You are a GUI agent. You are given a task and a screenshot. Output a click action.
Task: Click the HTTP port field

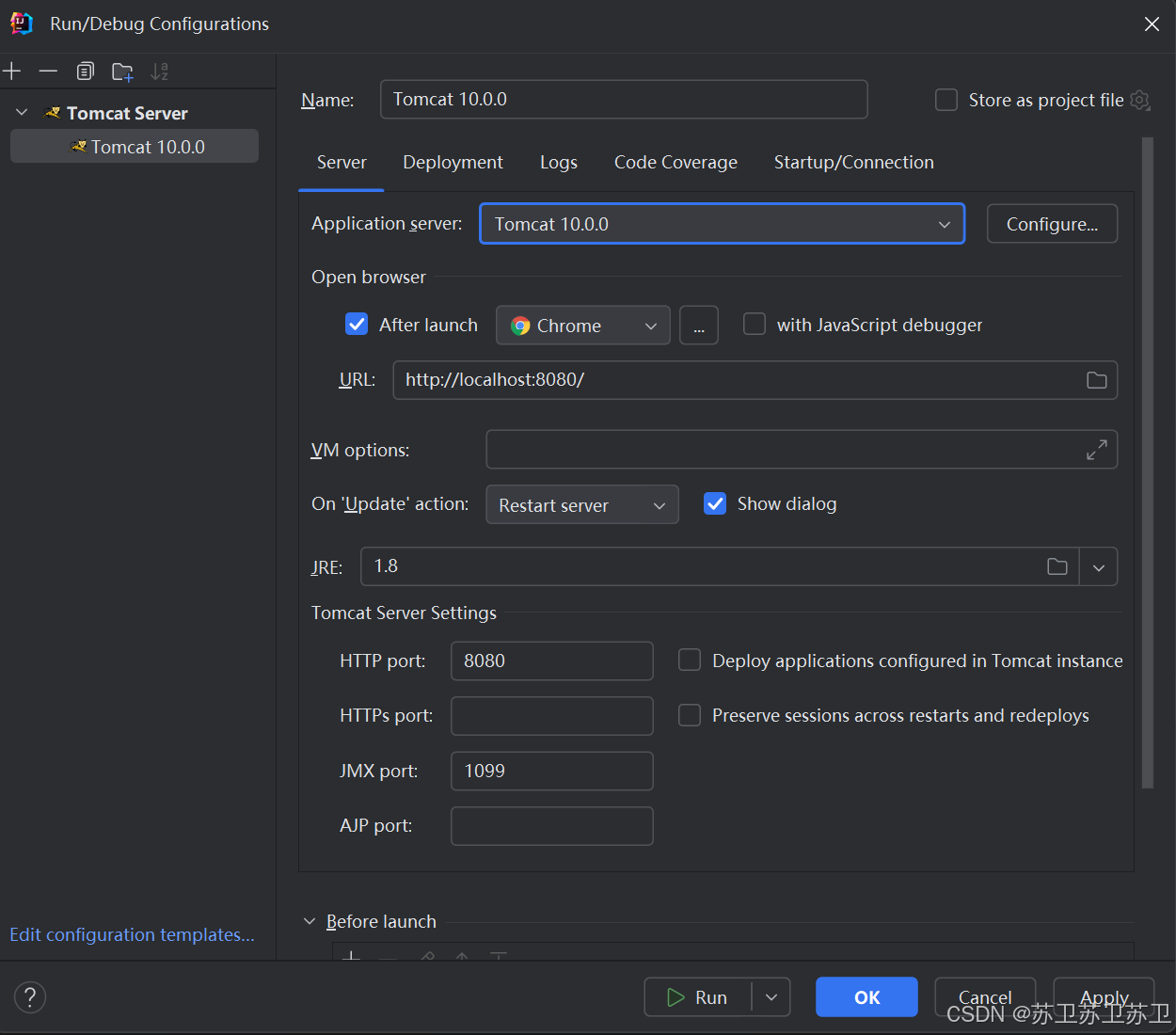point(552,661)
